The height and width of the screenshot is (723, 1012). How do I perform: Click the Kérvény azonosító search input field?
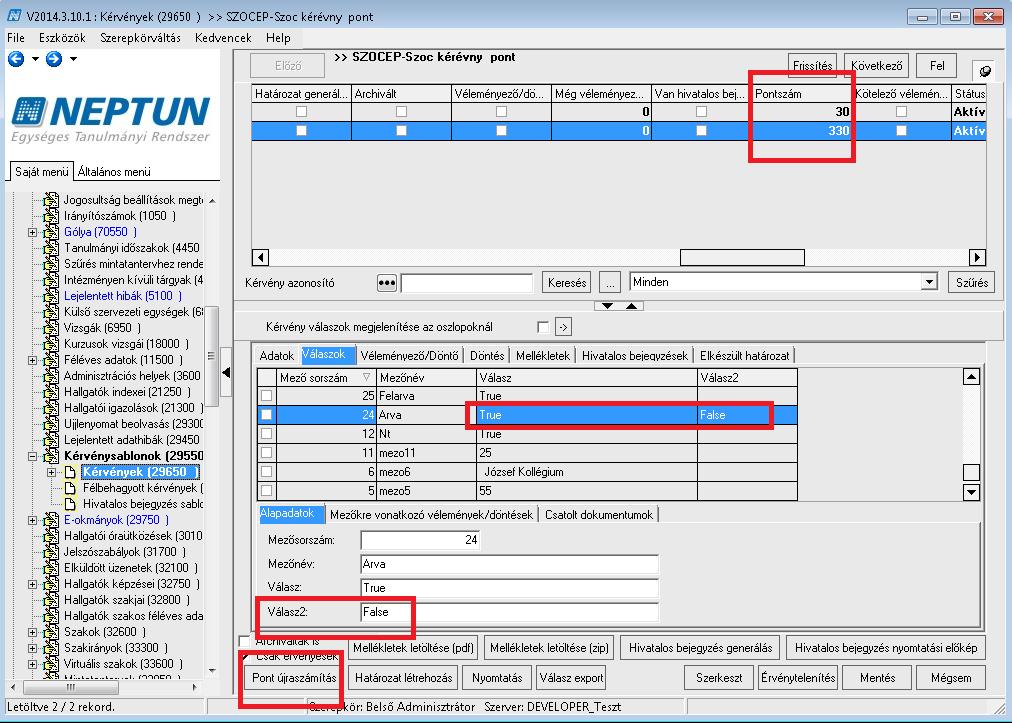pos(467,283)
